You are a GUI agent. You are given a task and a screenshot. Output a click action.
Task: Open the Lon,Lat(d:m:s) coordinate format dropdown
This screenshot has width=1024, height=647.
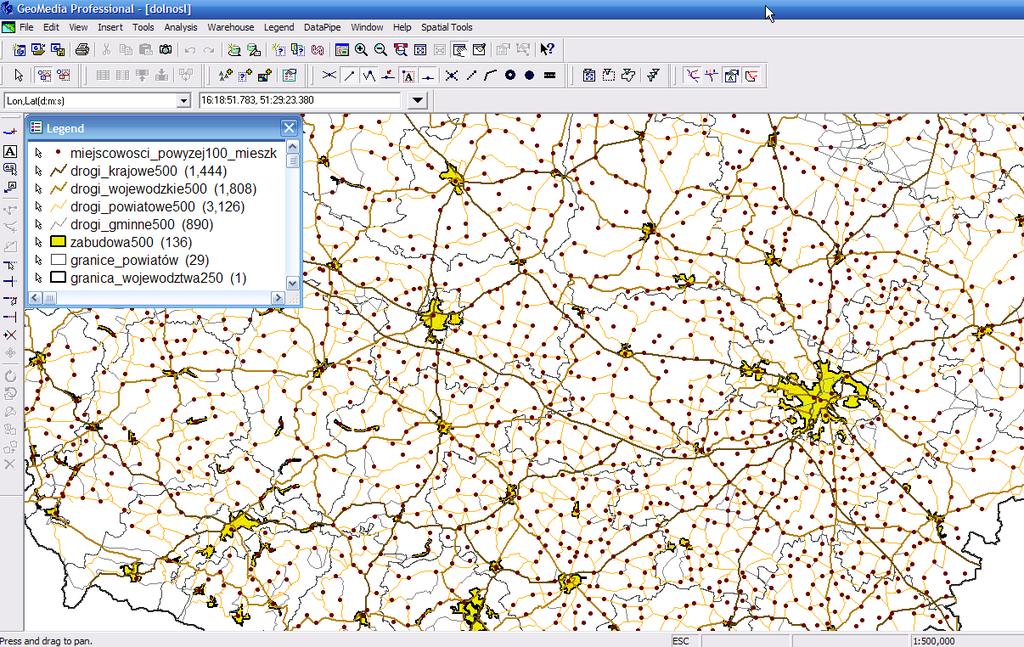click(x=184, y=101)
